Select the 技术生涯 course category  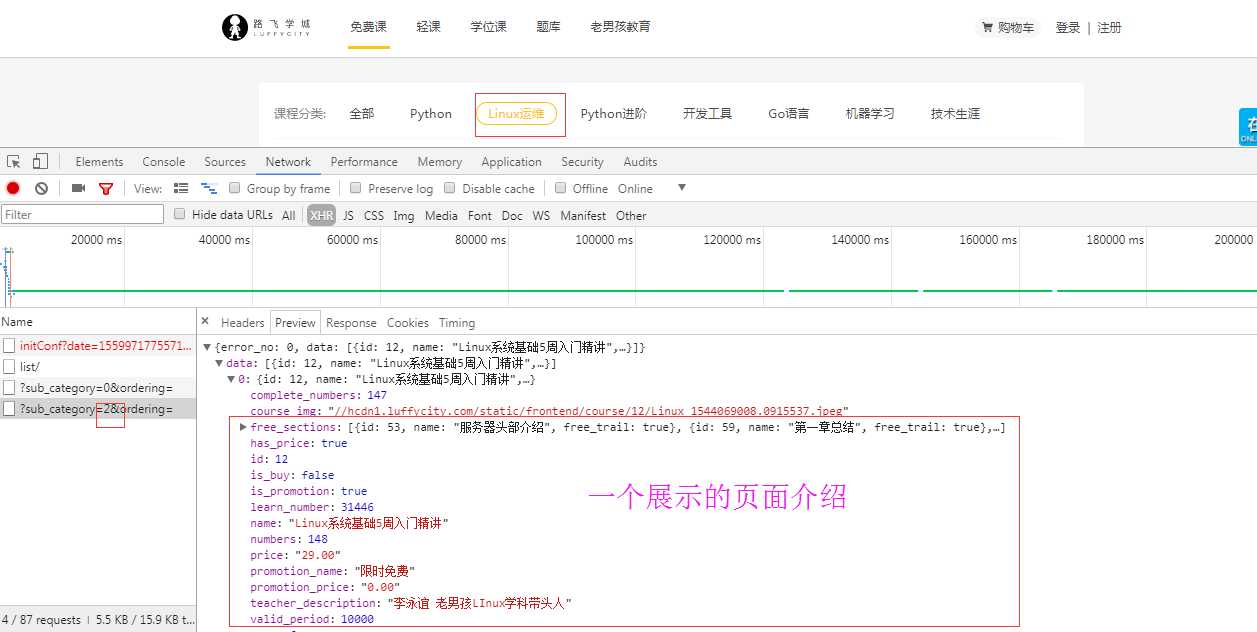(x=955, y=114)
